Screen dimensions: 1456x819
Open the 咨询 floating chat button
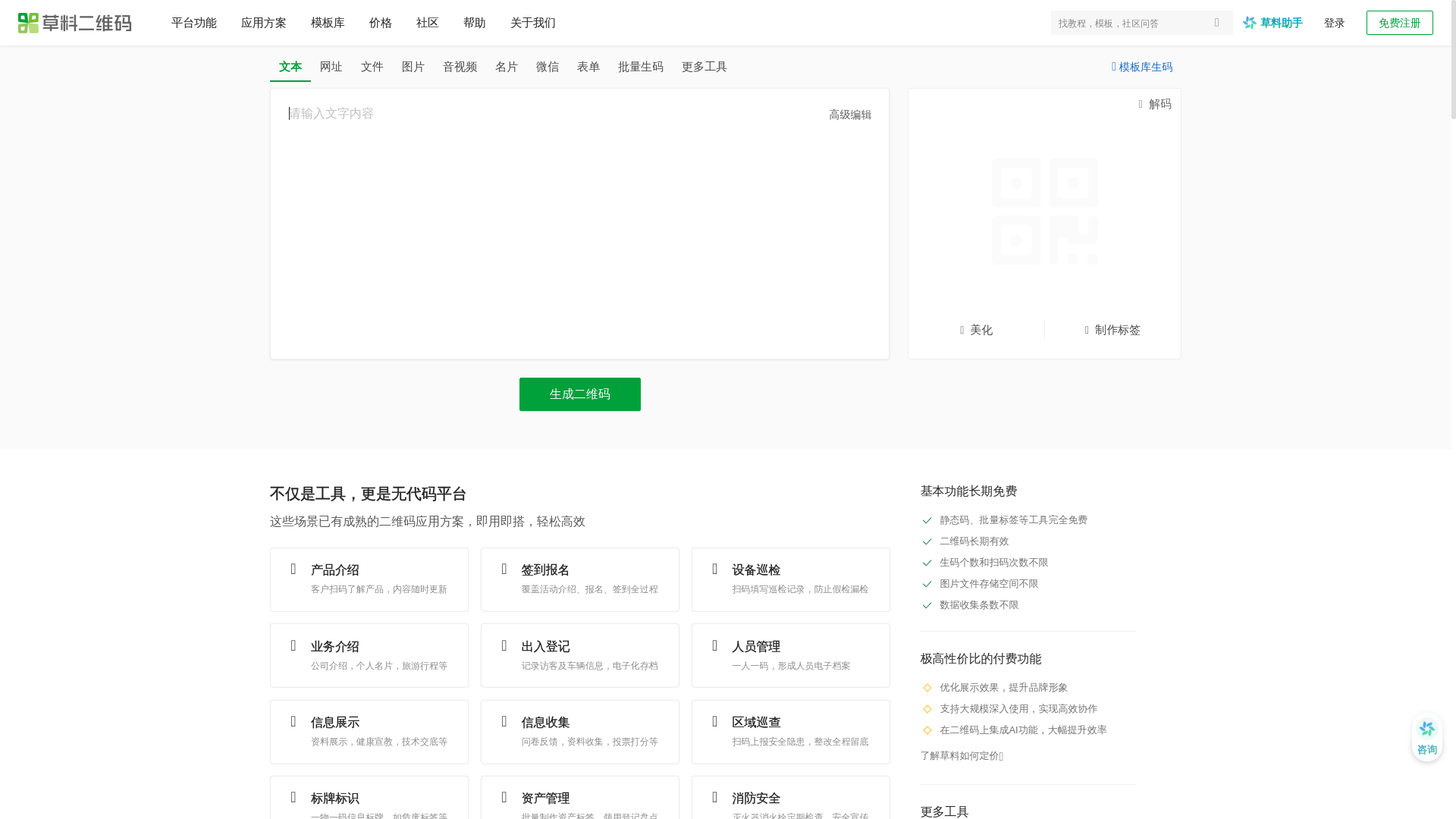point(1426,737)
